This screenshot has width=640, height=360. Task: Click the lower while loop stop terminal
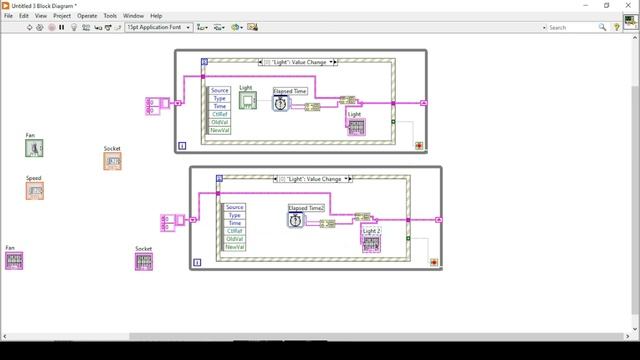point(434,262)
